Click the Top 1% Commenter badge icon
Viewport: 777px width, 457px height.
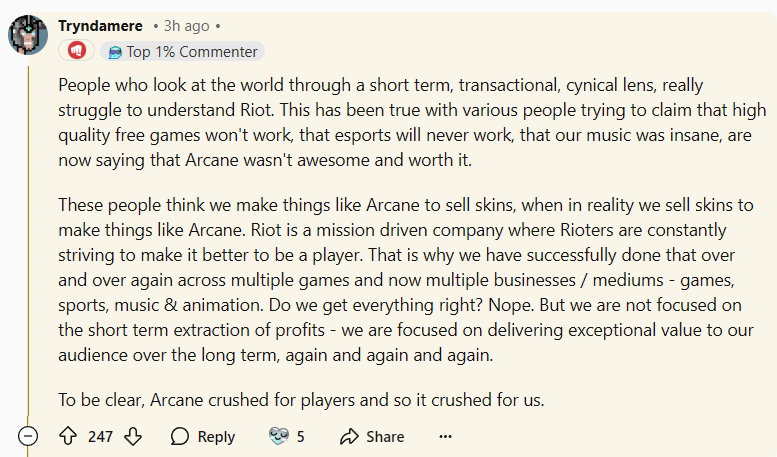point(114,52)
